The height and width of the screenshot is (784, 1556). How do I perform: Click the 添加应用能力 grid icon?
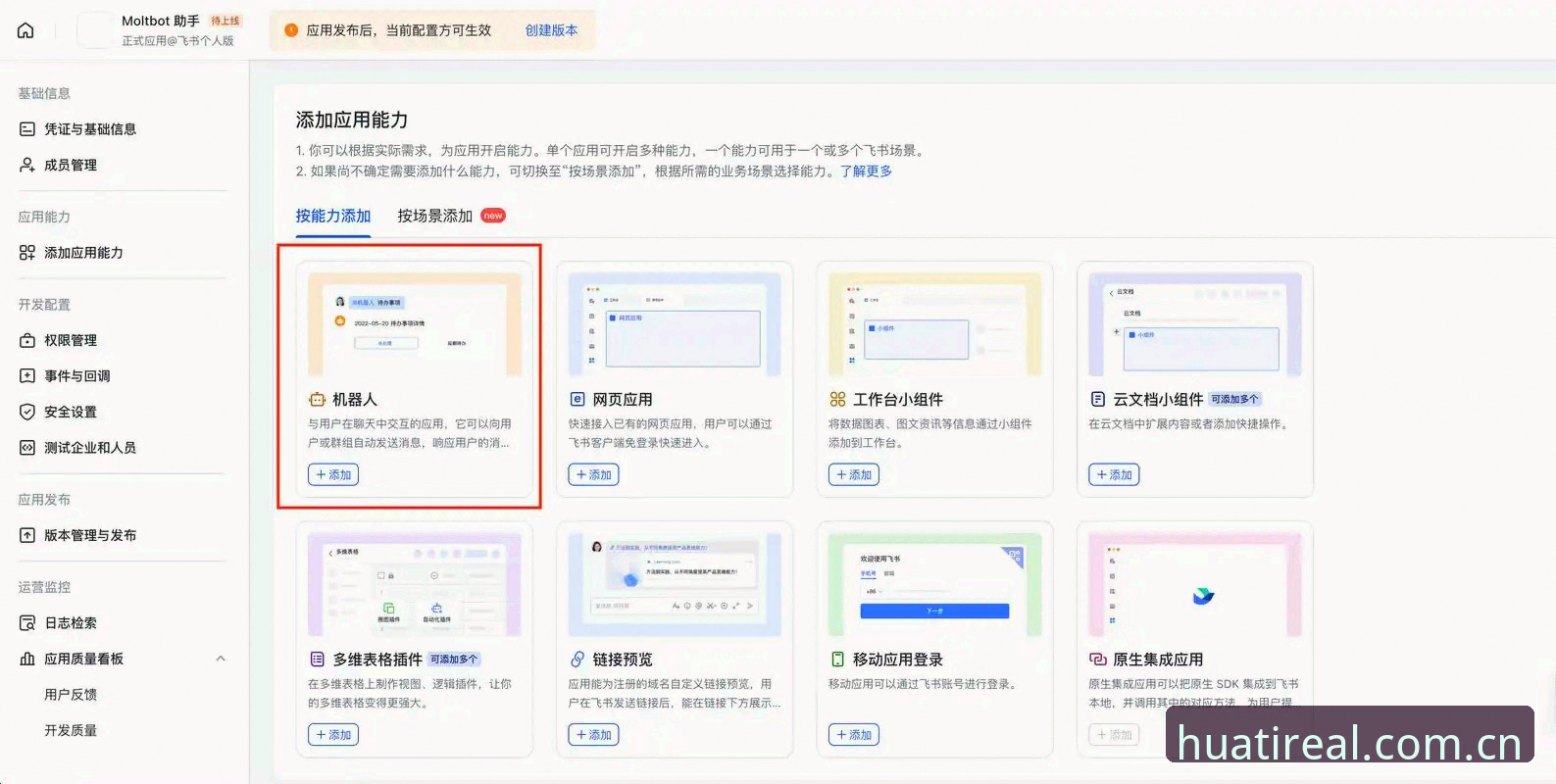click(x=27, y=253)
